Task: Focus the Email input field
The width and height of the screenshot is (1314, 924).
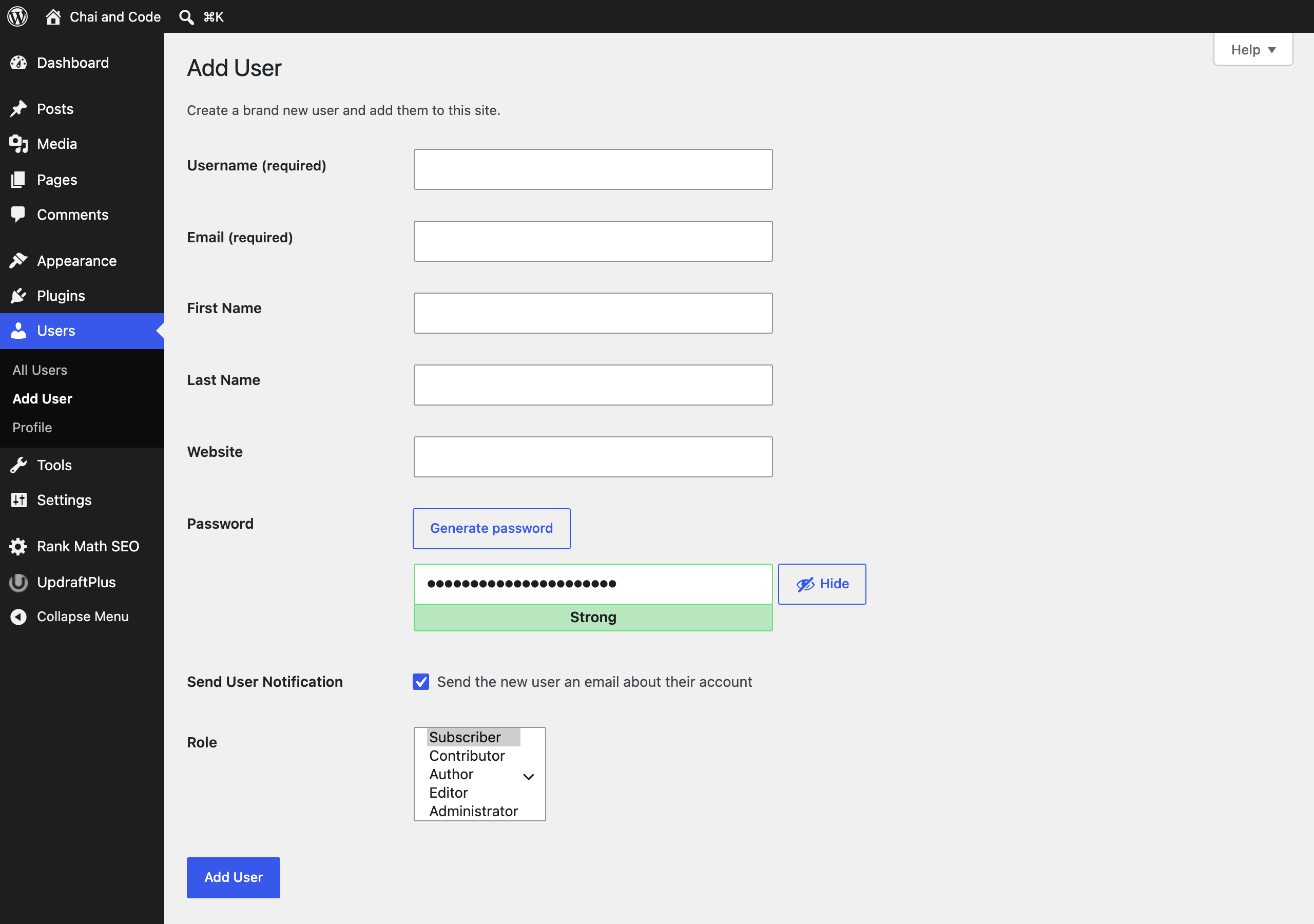Action: pyautogui.click(x=593, y=242)
